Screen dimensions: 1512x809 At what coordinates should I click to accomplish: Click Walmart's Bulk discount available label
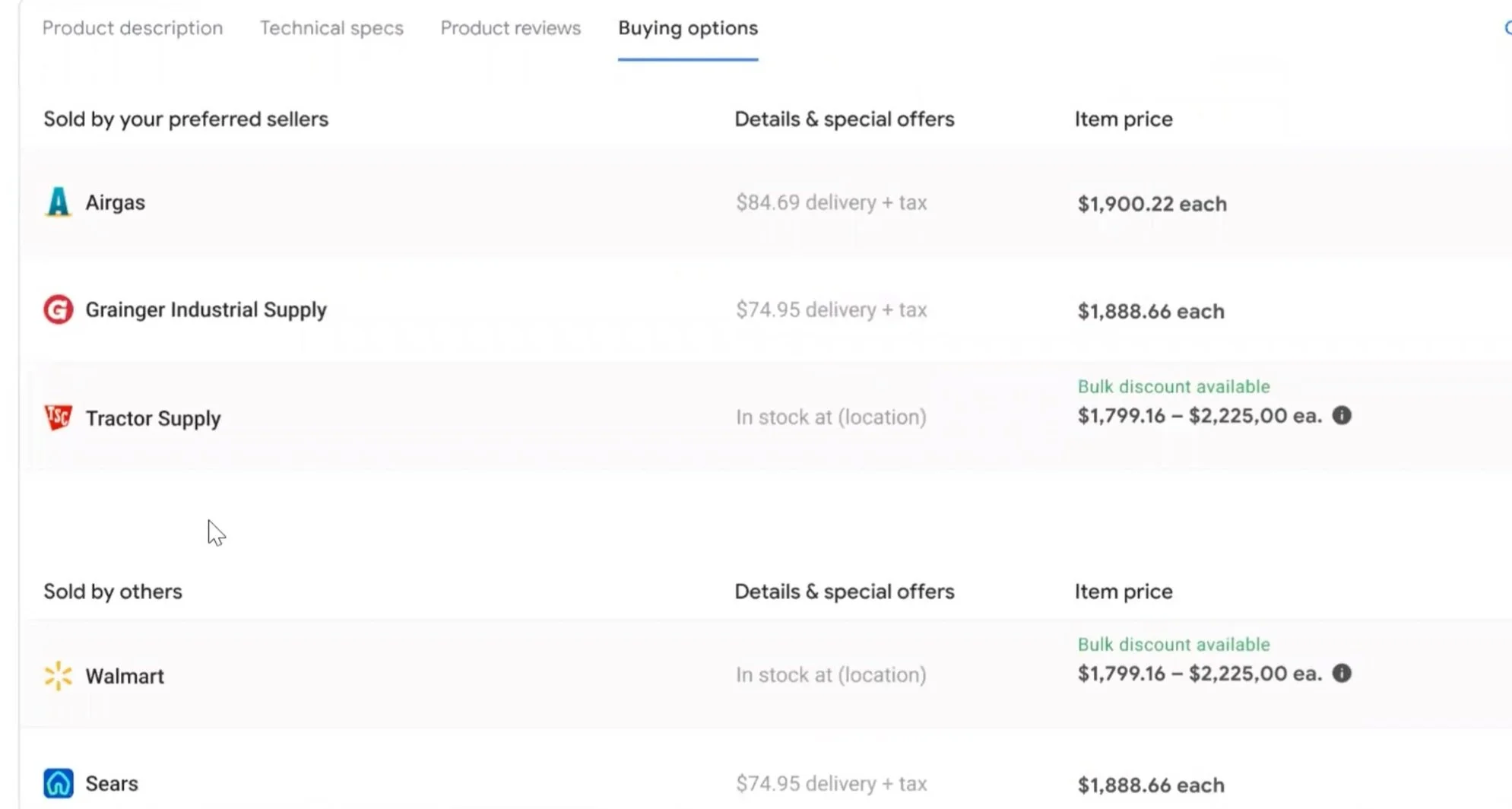1174,644
